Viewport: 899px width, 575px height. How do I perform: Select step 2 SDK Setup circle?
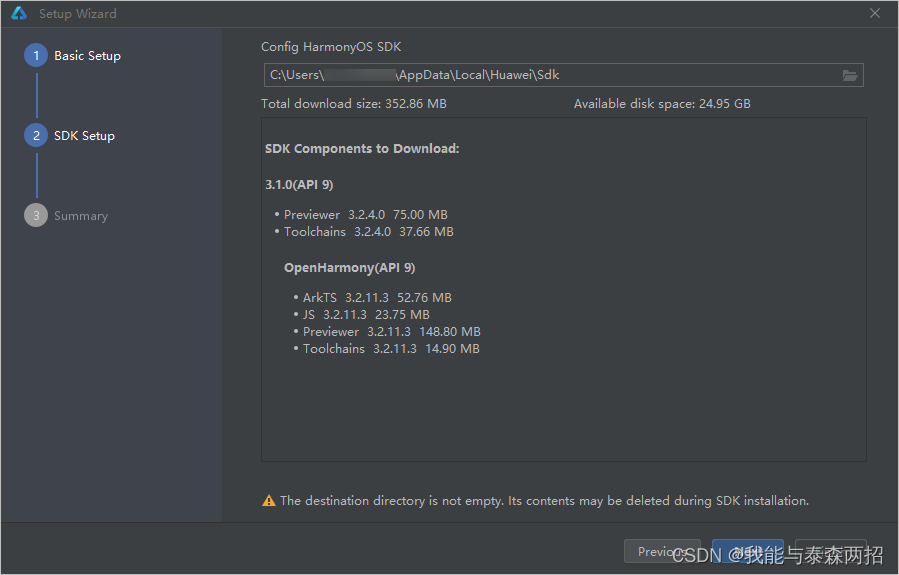[36, 135]
